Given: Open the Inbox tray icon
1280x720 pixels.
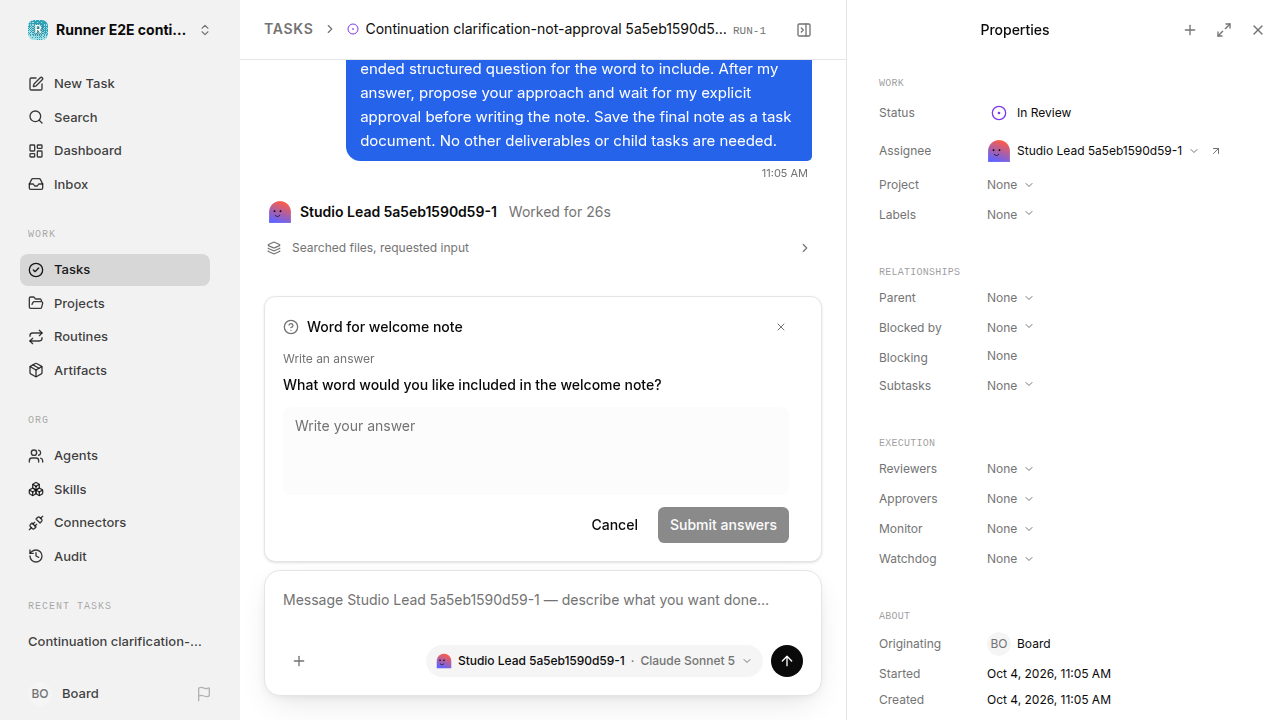Looking at the screenshot, I should click(x=36, y=185).
